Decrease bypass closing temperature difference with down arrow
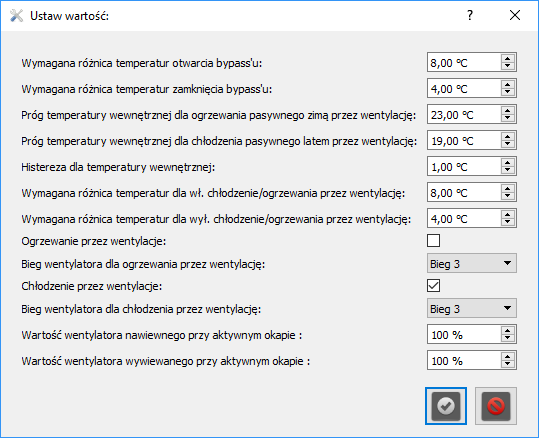Viewport: 539px width, 438px height. [507, 92]
